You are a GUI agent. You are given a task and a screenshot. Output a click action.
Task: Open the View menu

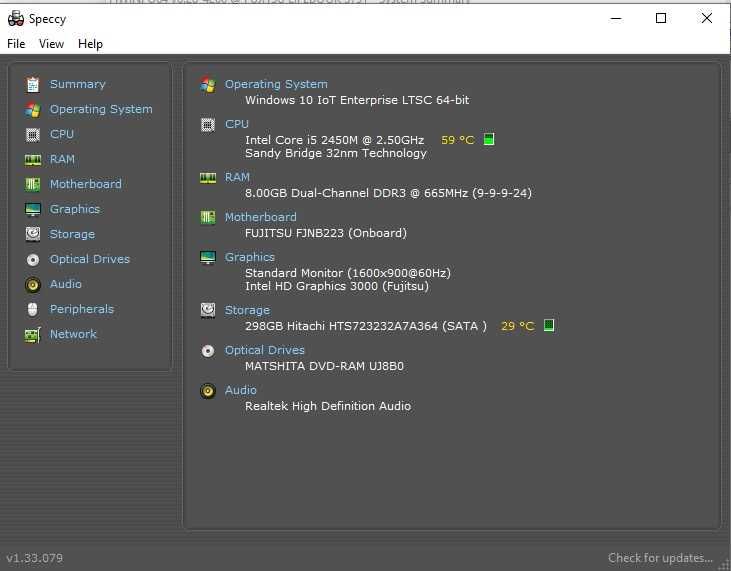point(51,44)
